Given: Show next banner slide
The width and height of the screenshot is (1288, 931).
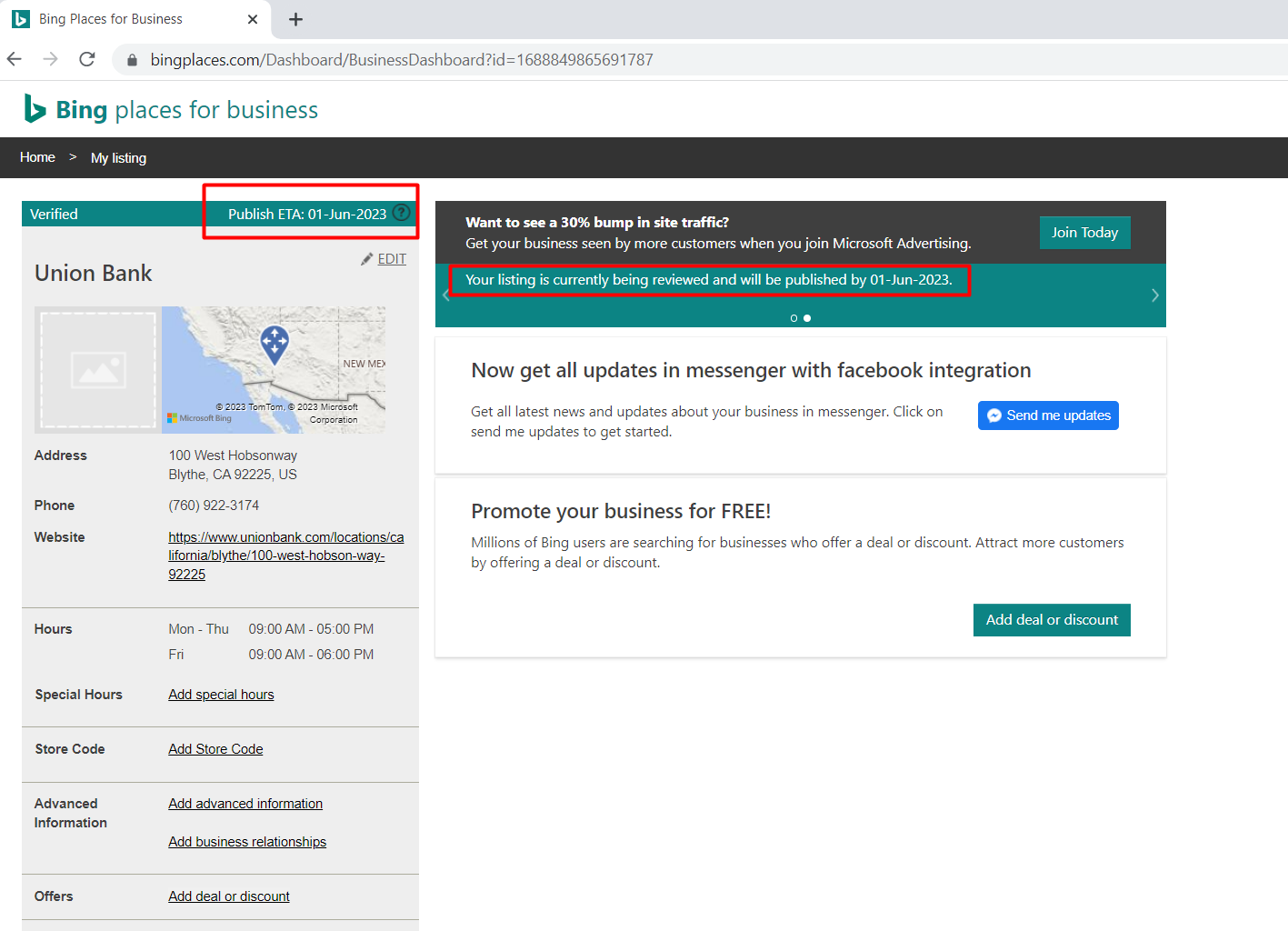Looking at the screenshot, I should 1154,295.
